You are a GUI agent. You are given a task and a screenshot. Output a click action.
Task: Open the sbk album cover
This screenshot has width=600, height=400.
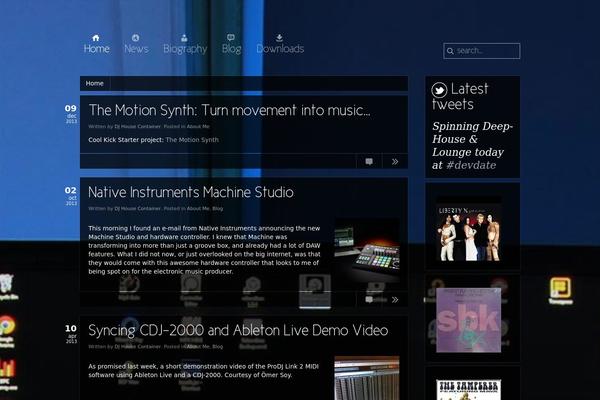tap(469, 320)
